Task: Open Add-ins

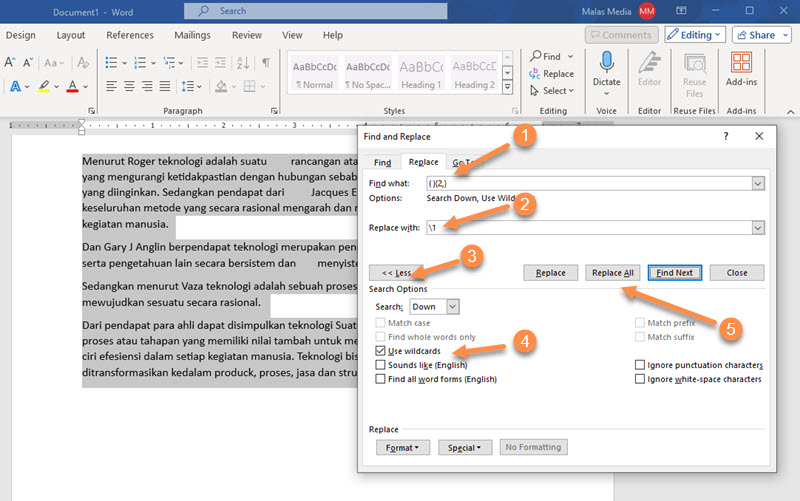Action: coord(741,69)
